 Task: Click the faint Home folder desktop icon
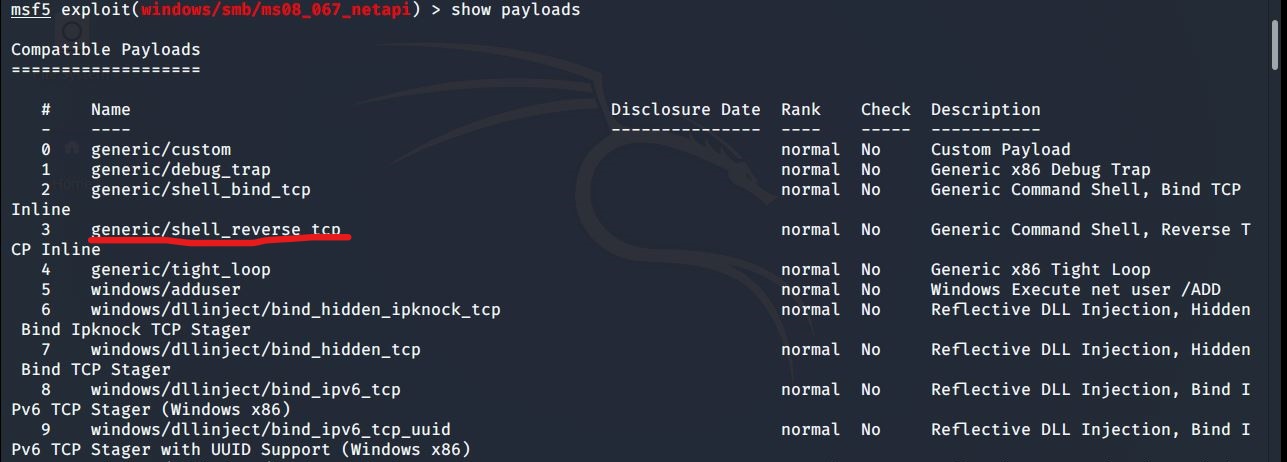click(72, 150)
